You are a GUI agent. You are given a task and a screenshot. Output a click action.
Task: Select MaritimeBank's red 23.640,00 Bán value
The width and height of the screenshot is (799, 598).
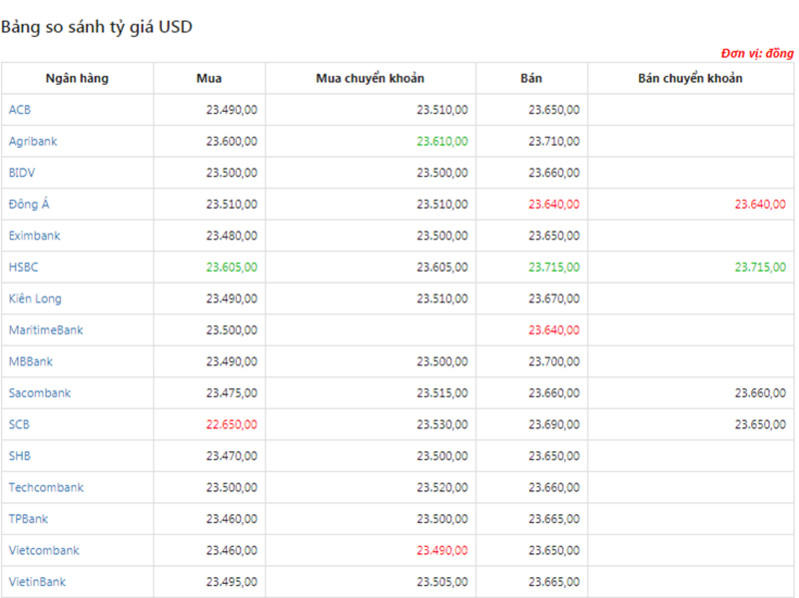tap(554, 330)
